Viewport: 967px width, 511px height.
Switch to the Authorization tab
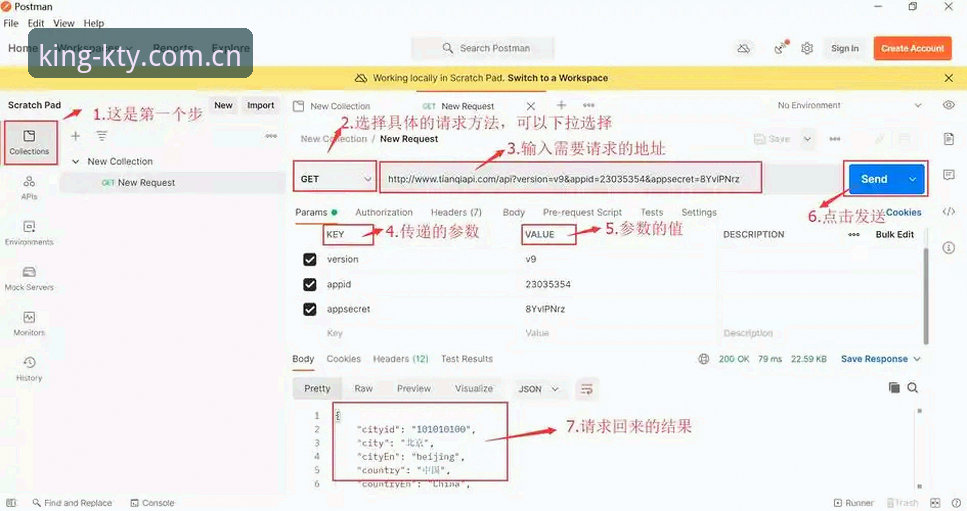coord(384,212)
